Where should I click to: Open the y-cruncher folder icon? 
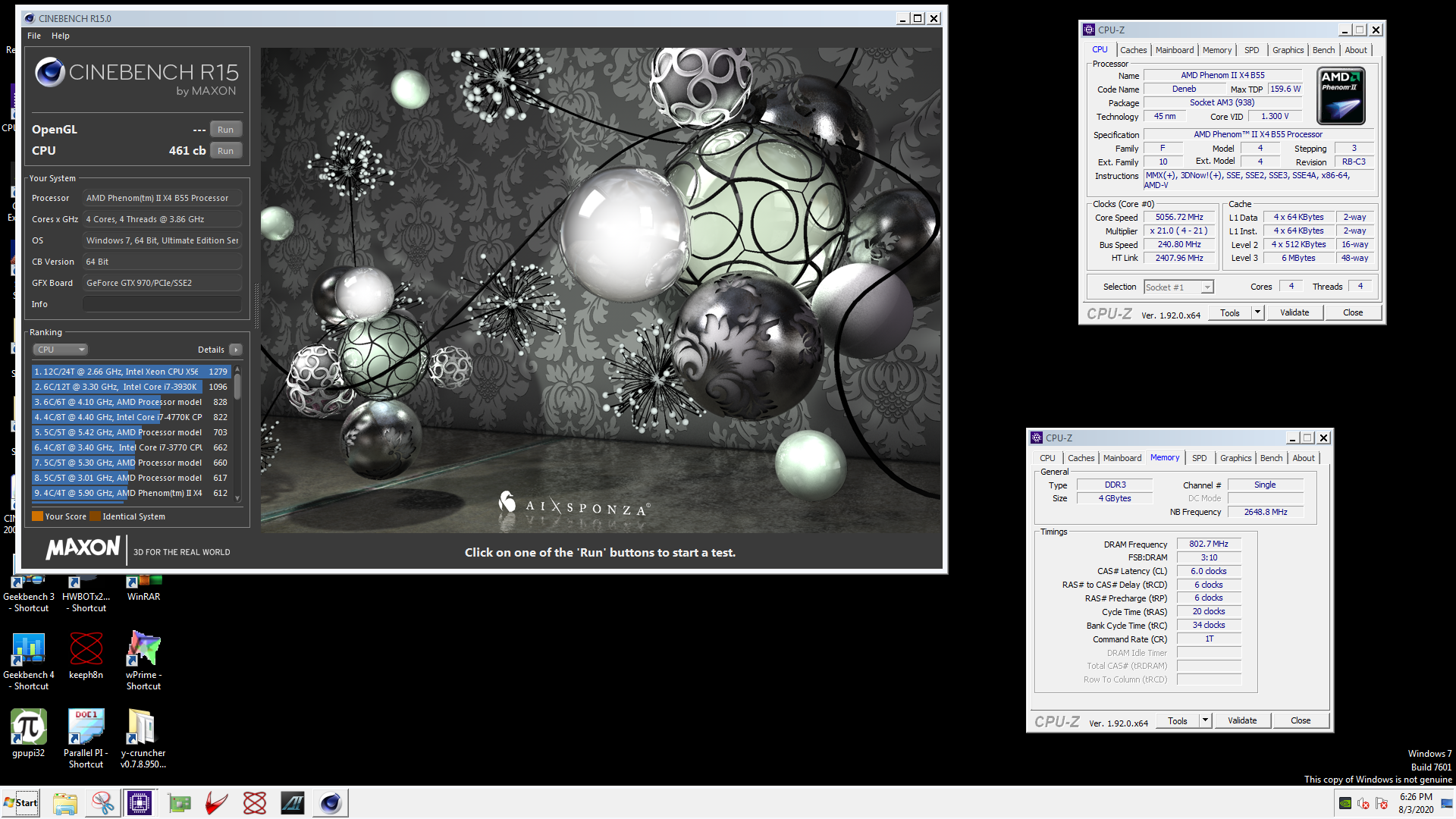[x=143, y=739]
